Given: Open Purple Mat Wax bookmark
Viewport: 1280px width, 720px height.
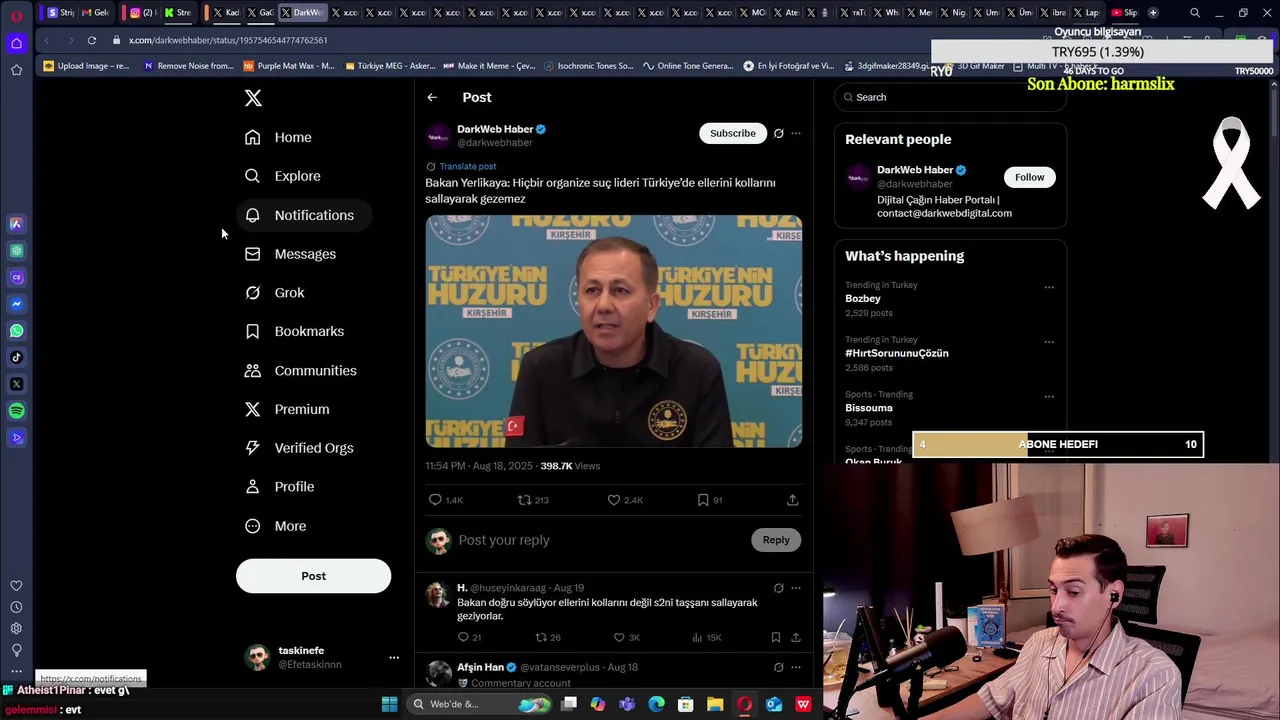Looking at the screenshot, I should tap(289, 66).
